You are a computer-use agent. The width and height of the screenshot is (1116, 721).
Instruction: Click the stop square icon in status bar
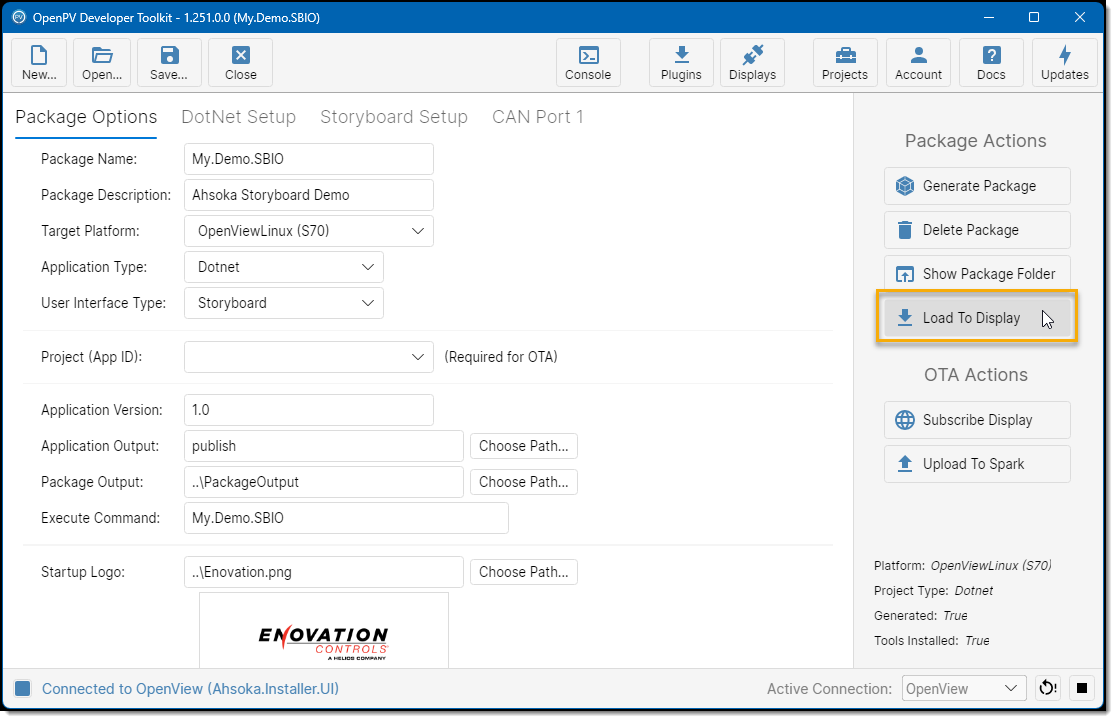1082,688
